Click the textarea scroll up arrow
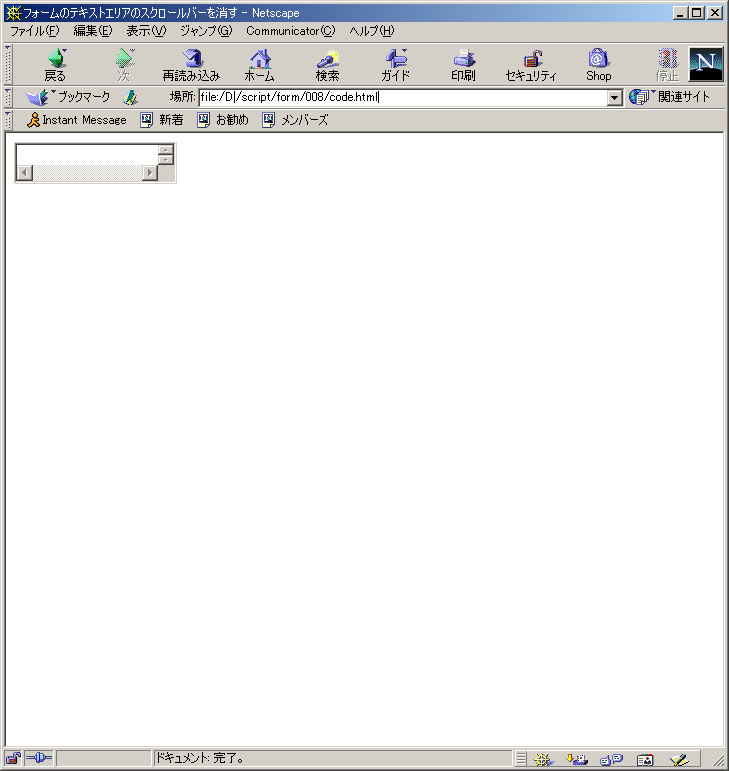Screen dimensions: 729x771 (x=166, y=150)
